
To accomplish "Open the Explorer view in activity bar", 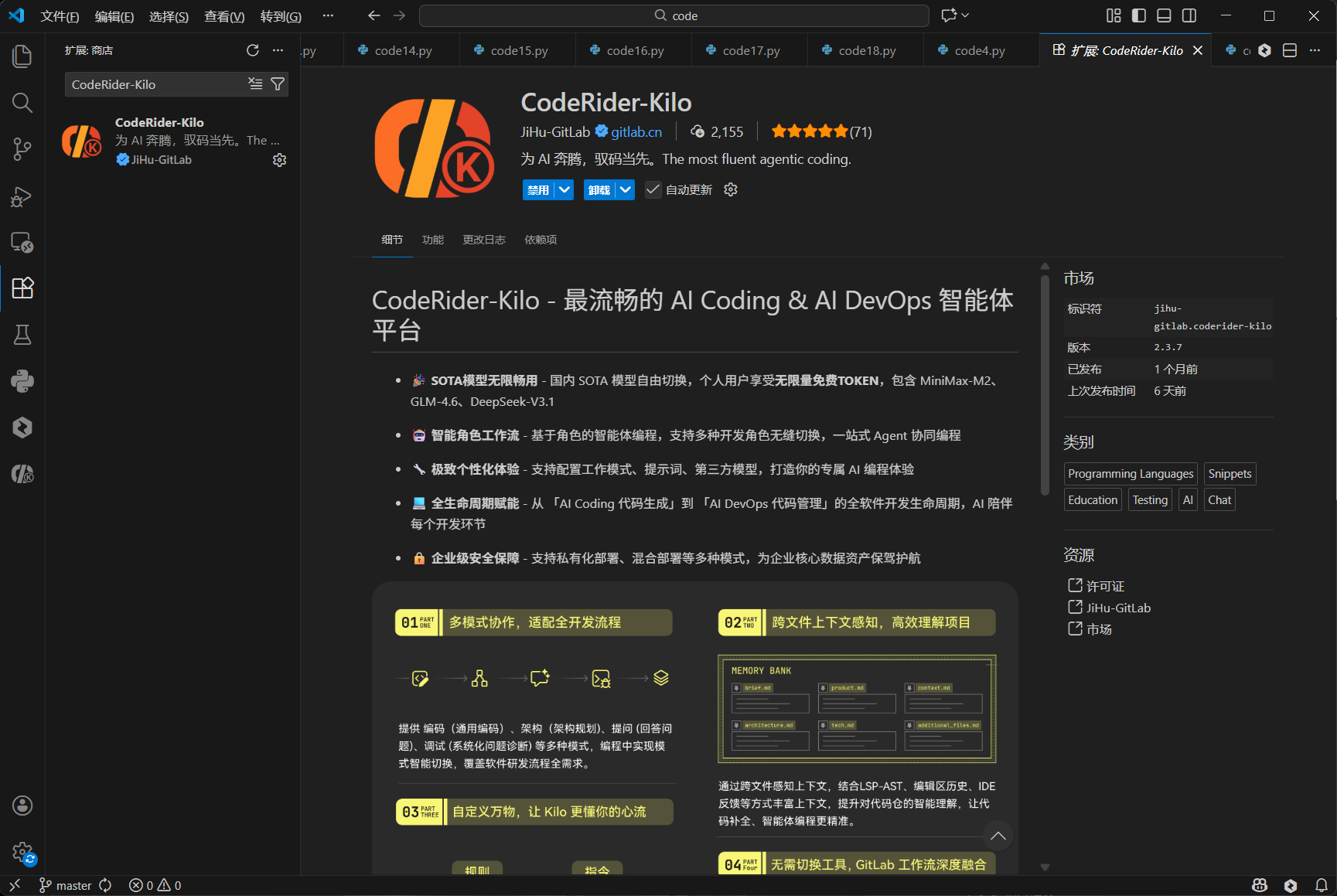I will (x=22, y=56).
